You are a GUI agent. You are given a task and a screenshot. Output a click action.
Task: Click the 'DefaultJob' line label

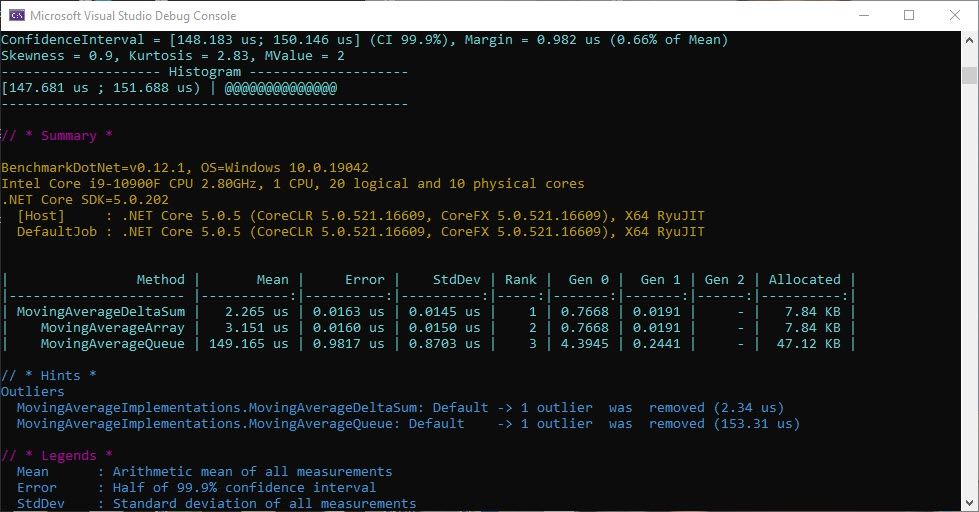coord(57,232)
